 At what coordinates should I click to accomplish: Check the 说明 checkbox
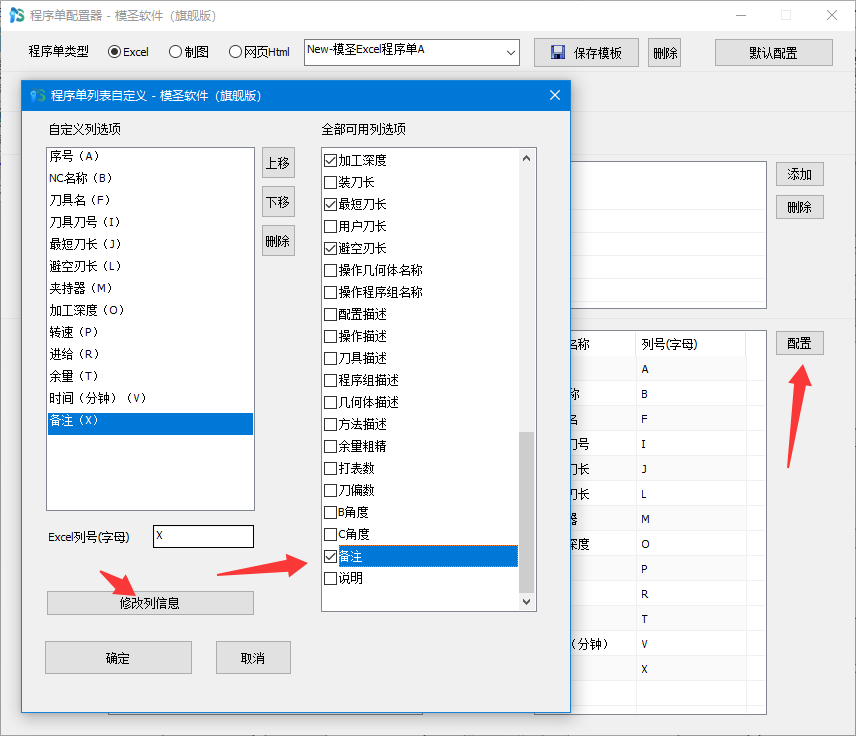(x=330, y=578)
